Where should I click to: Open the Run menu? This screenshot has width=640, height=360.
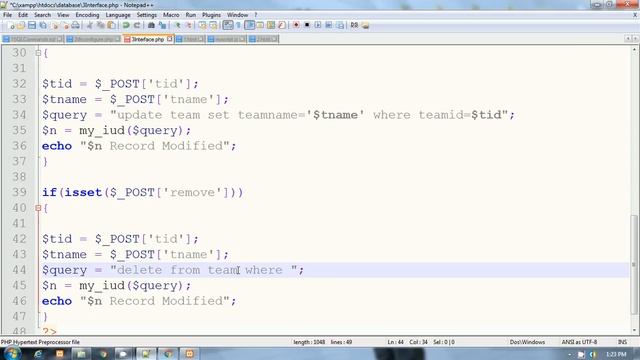191,15
